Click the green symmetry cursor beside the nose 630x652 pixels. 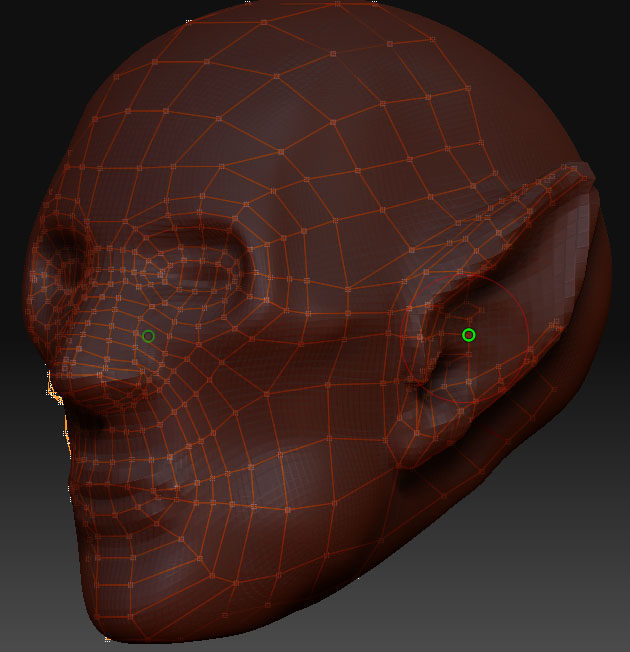pyautogui.click(x=148, y=336)
